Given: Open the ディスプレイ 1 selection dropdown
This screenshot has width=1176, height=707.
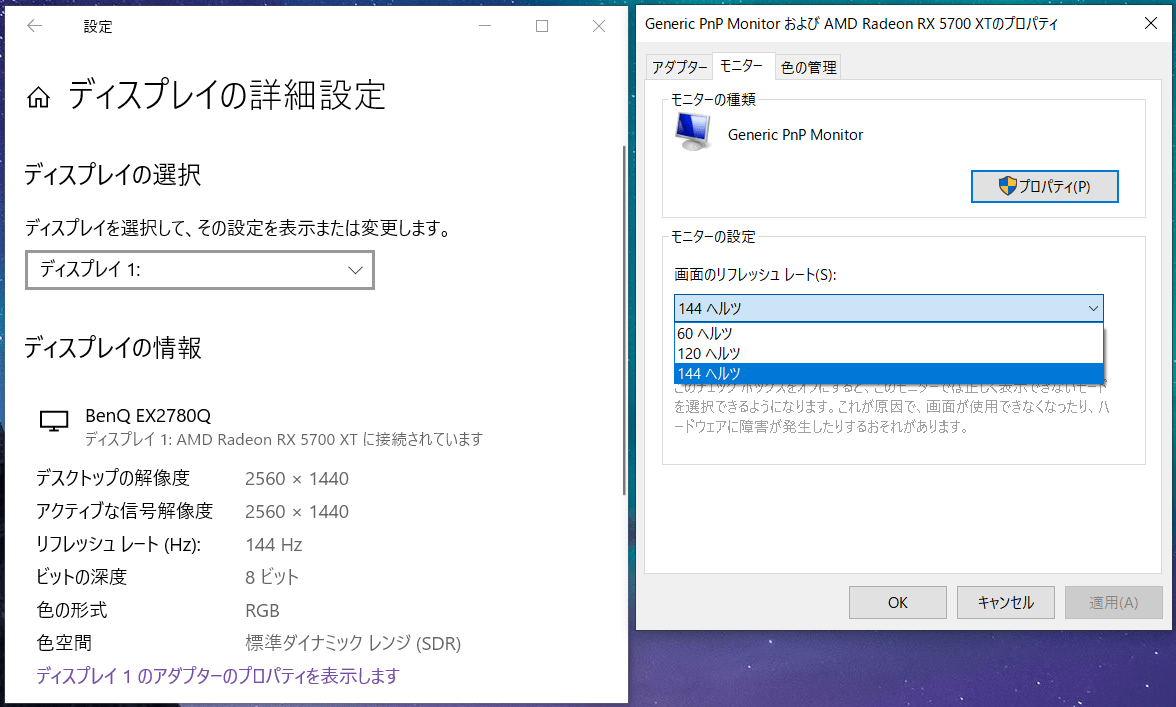Looking at the screenshot, I should (x=200, y=270).
